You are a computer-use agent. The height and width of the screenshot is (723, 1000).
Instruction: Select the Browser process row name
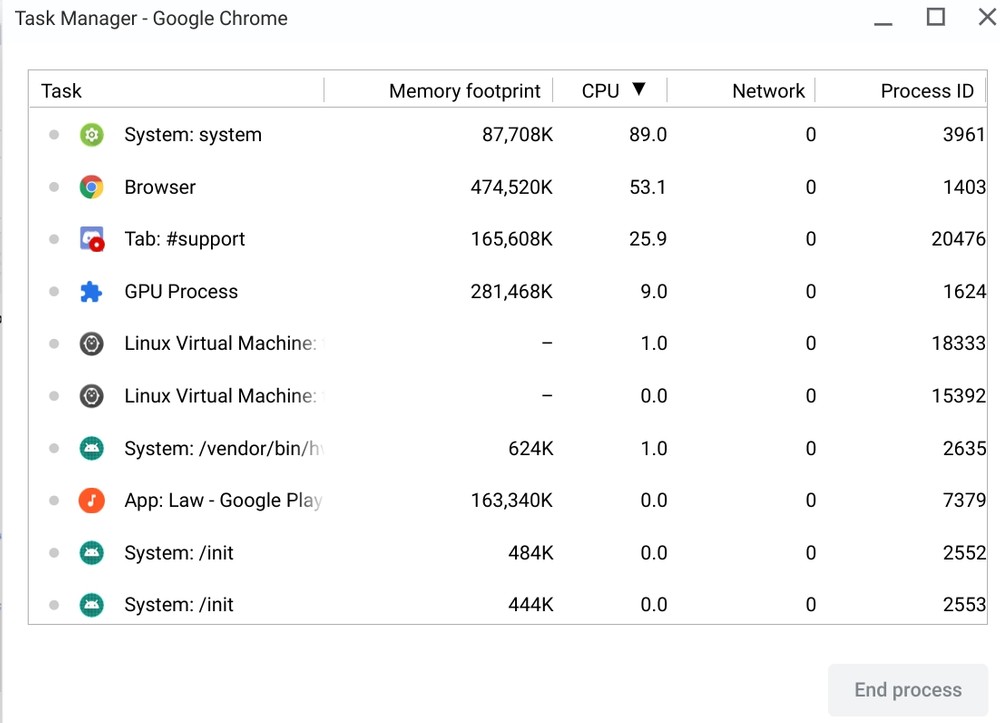(160, 187)
